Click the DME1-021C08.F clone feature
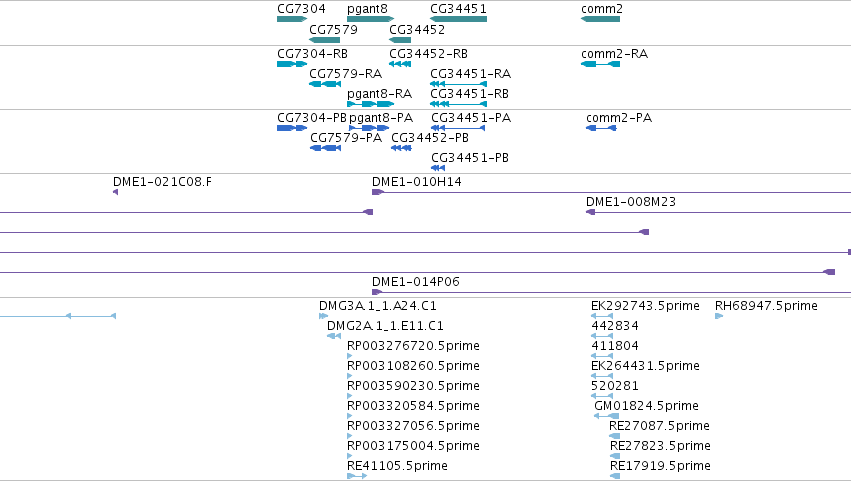The width and height of the screenshot is (851, 481). click(x=116, y=192)
